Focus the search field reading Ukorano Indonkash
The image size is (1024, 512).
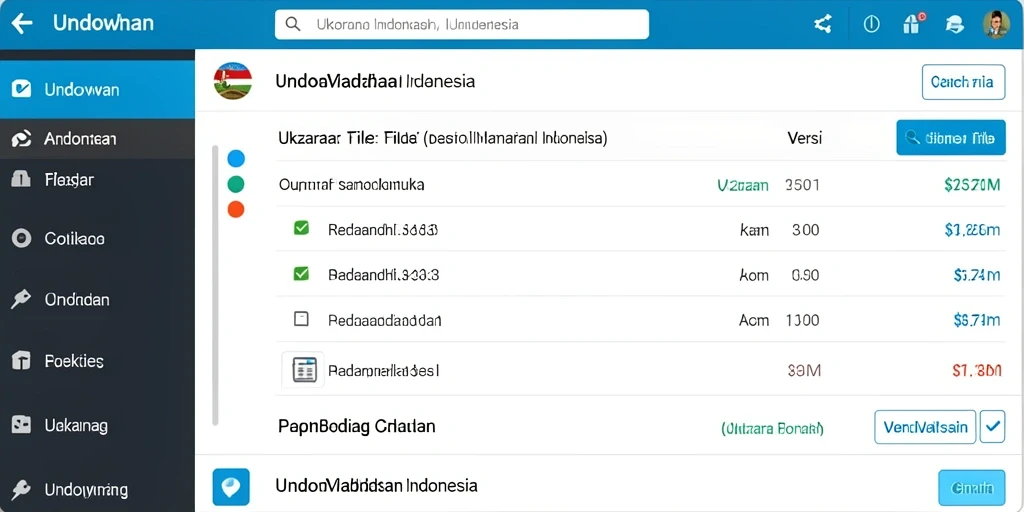click(x=462, y=24)
